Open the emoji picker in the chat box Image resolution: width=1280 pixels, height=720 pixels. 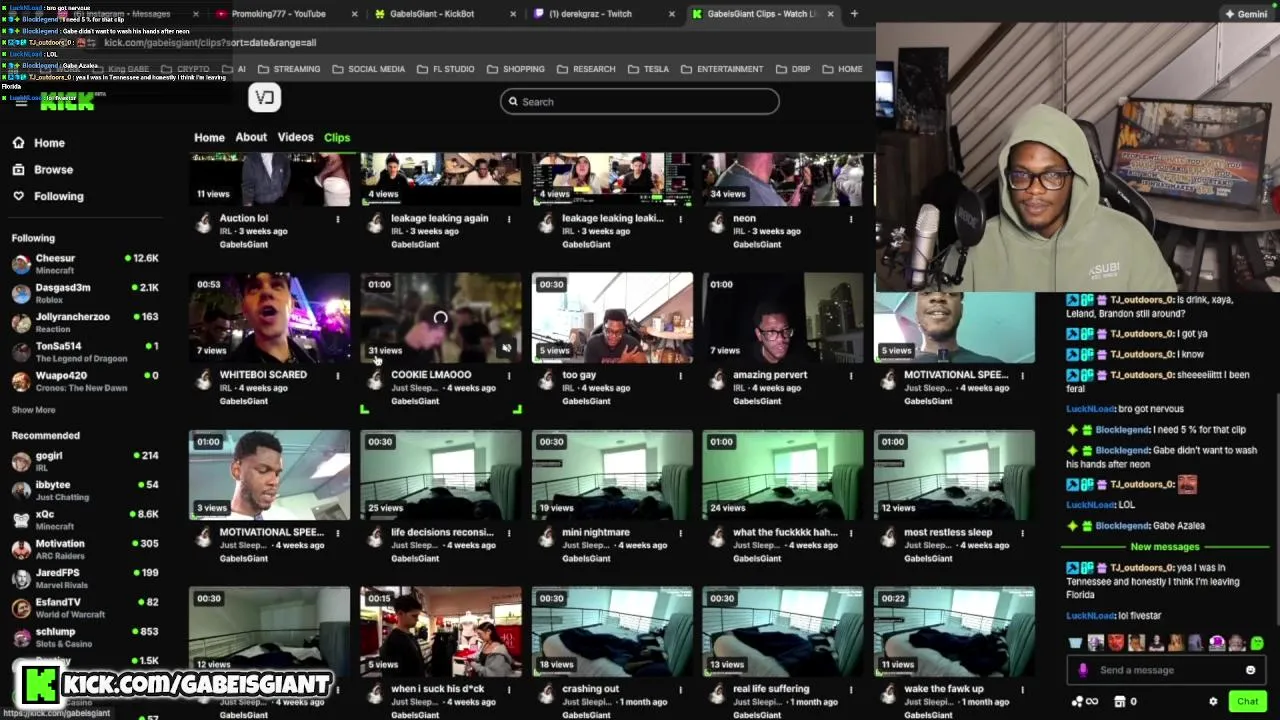pyautogui.click(x=1250, y=670)
